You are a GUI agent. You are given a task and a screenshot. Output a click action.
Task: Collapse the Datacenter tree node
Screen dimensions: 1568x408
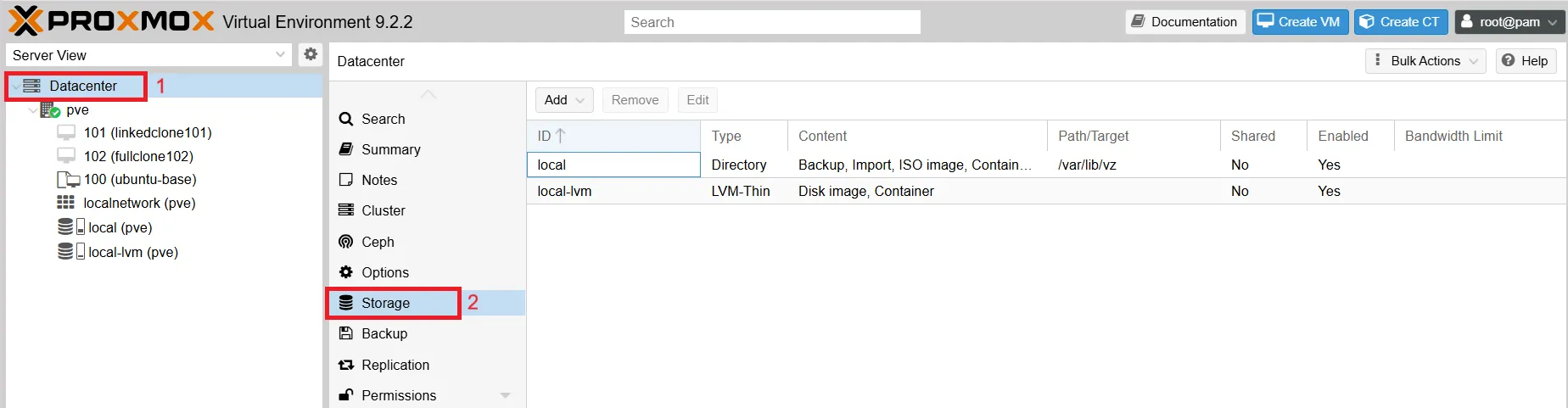click(x=16, y=87)
